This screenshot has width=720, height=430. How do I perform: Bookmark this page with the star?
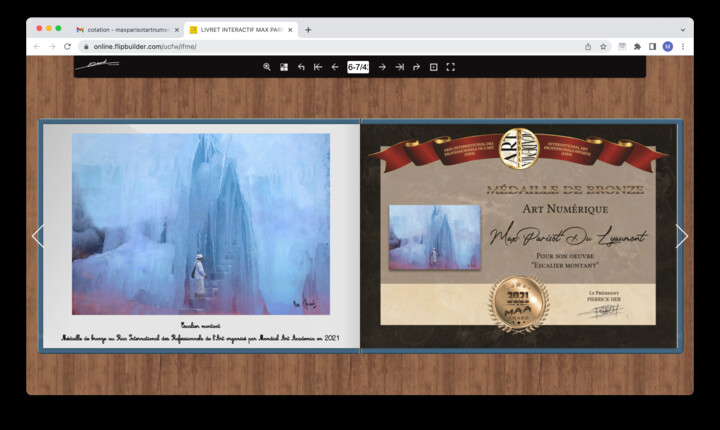pyautogui.click(x=603, y=46)
